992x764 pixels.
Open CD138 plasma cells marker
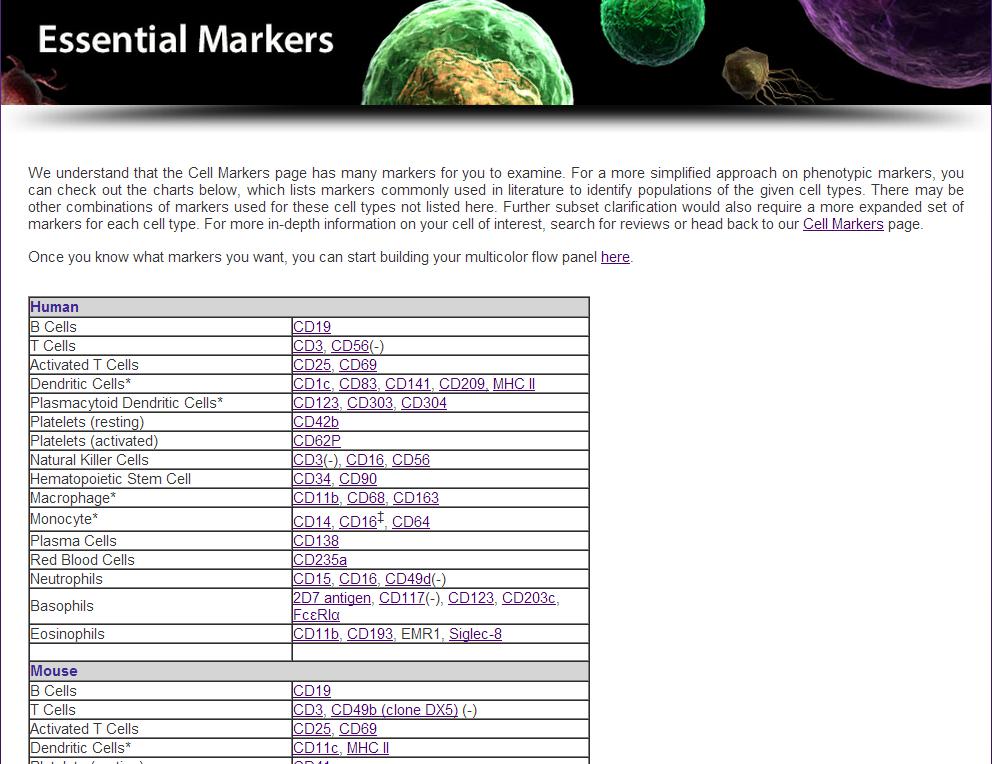coord(315,541)
